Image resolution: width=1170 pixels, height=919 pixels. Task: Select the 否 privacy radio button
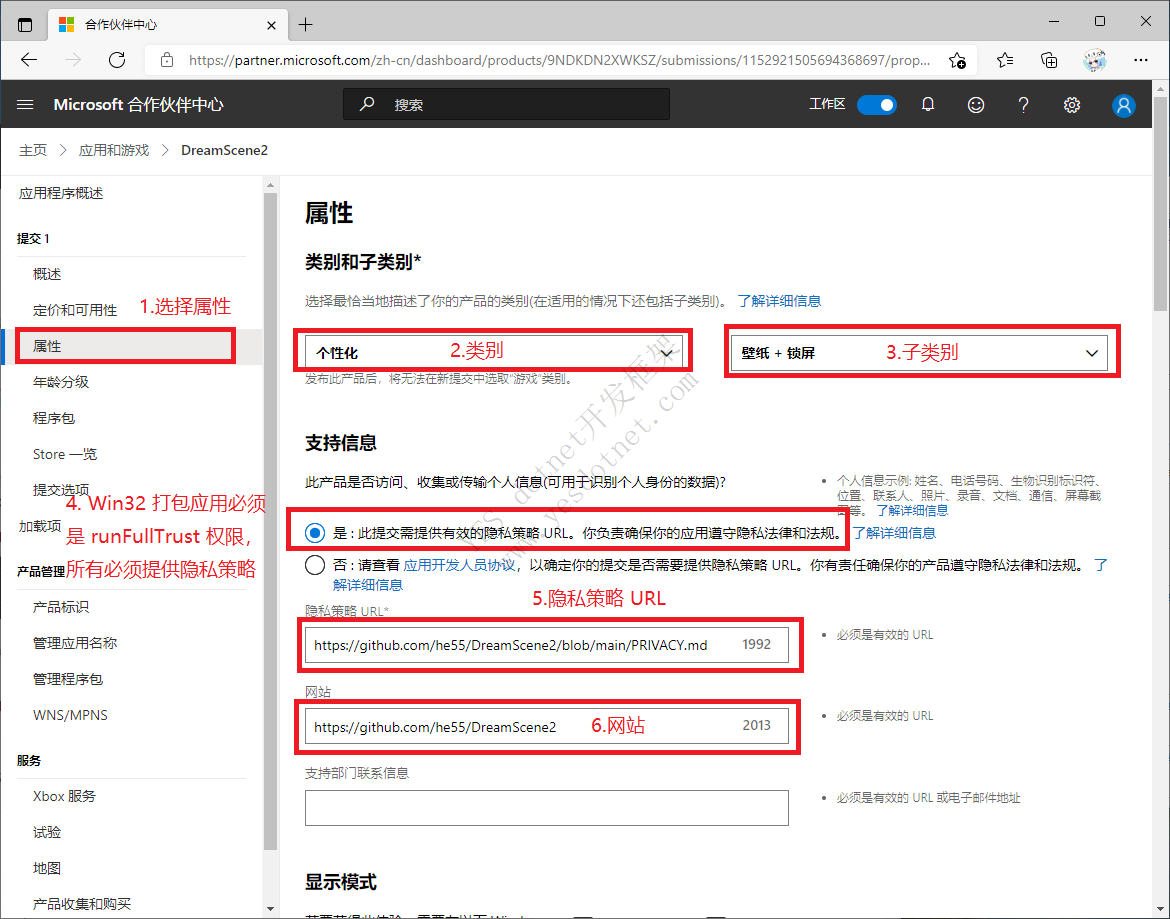(x=315, y=565)
